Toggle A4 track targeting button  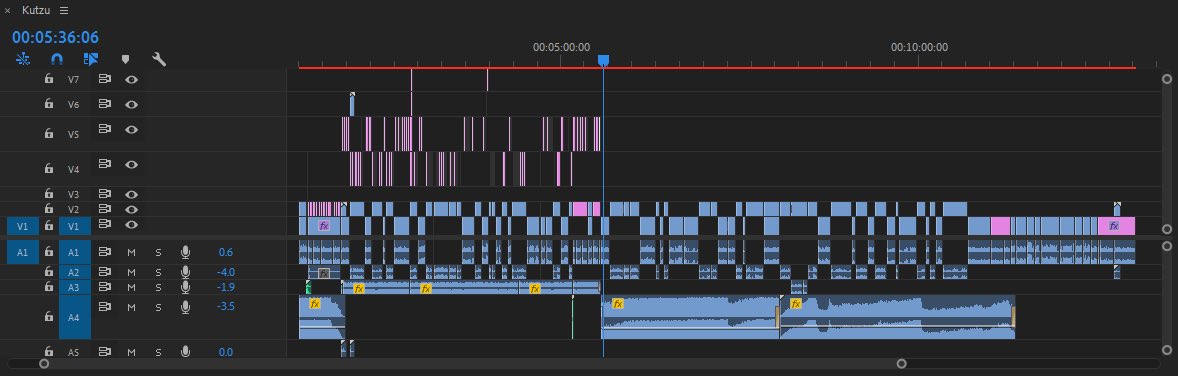click(74, 318)
